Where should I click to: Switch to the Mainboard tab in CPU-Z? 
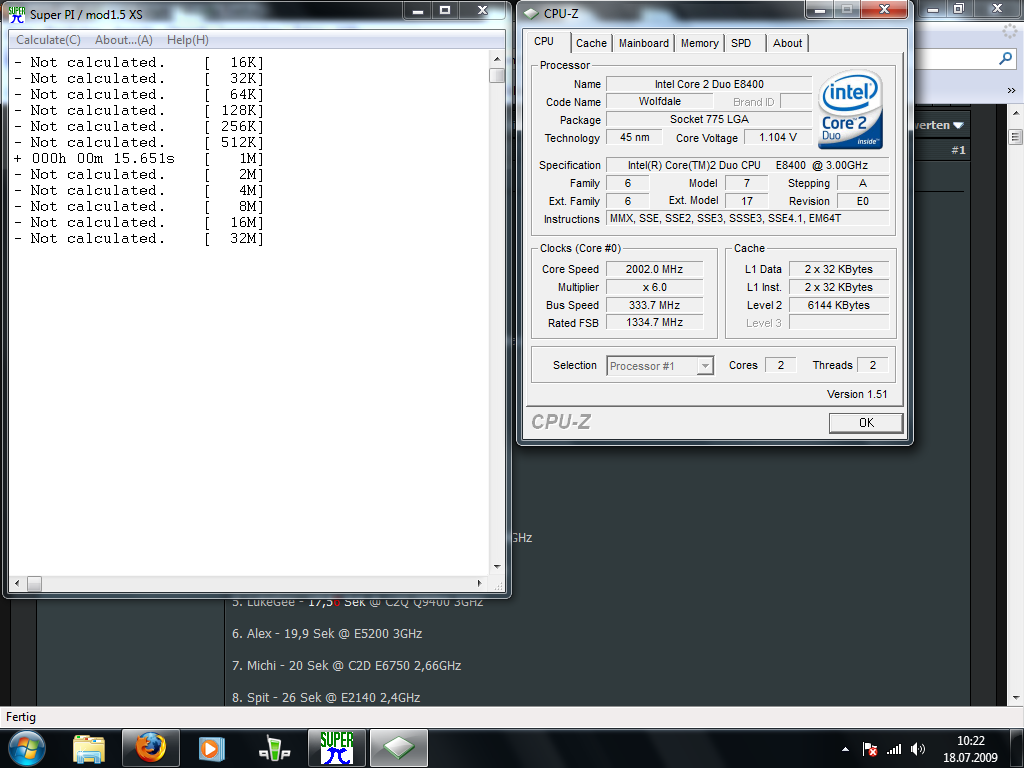point(643,43)
